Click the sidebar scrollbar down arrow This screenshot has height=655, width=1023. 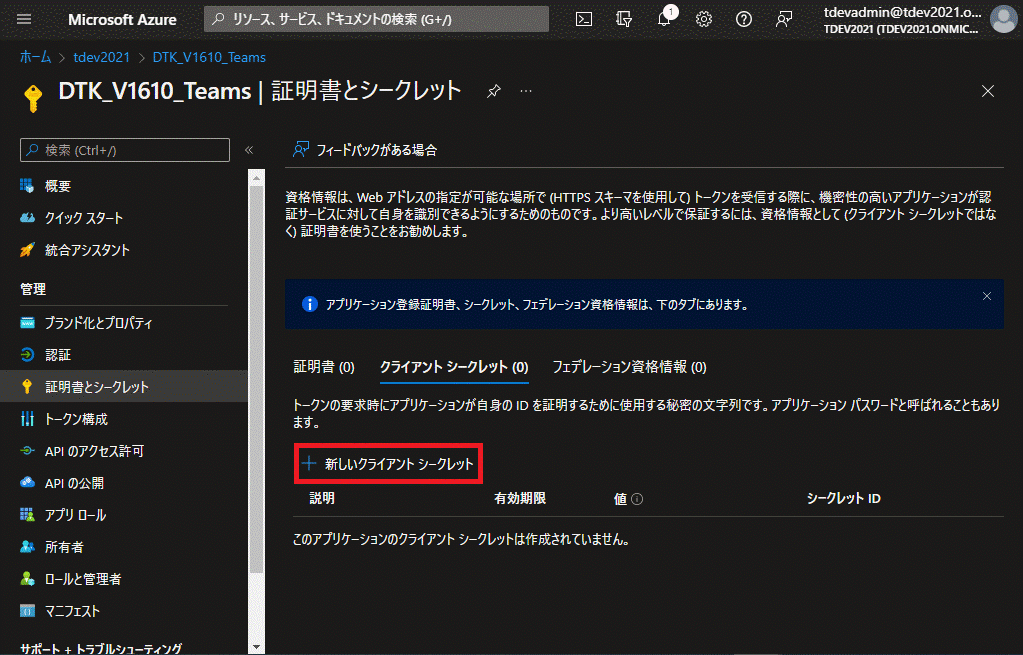click(x=256, y=647)
